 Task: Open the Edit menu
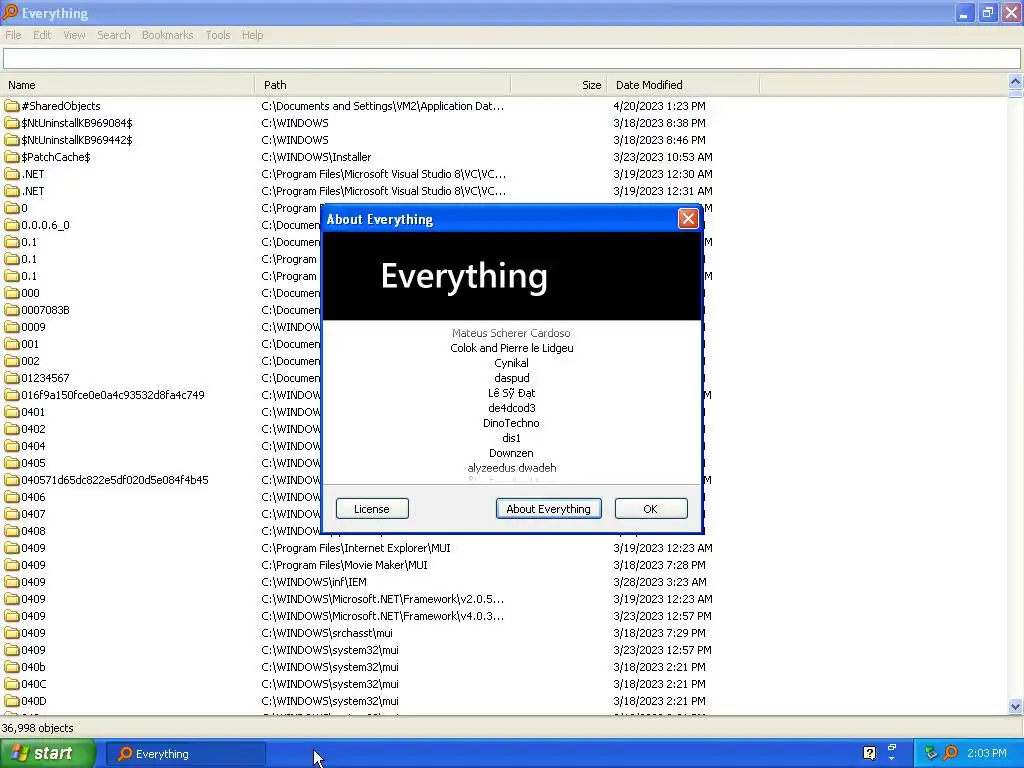click(x=42, y=35)
